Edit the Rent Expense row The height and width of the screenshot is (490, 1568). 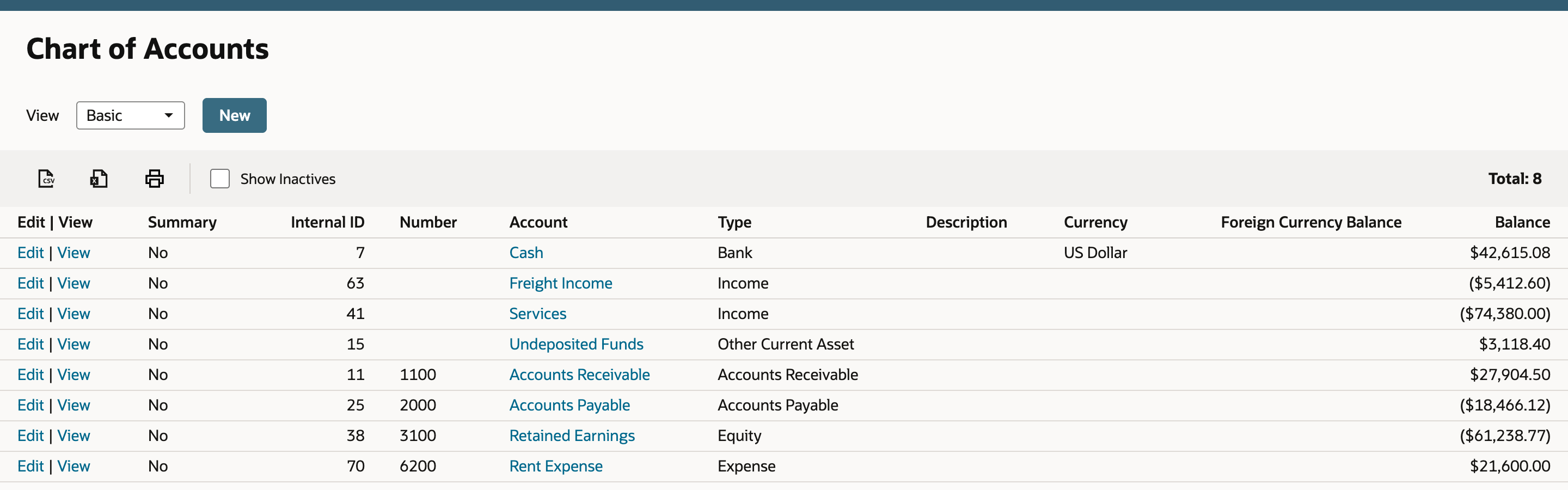(x=30, y=465)
